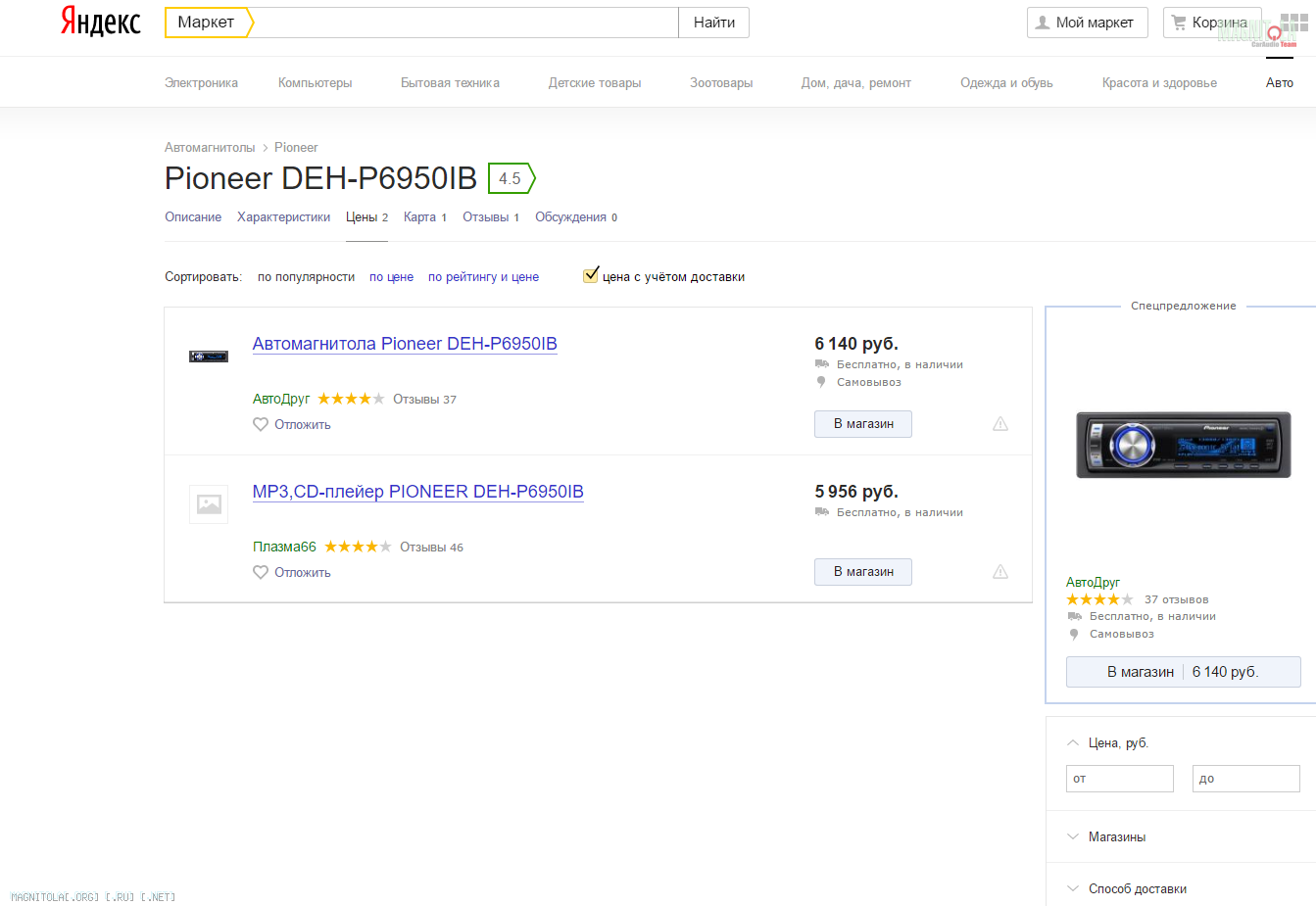Click АвтоДруг star rating in offer list

(x=351, y=399)
